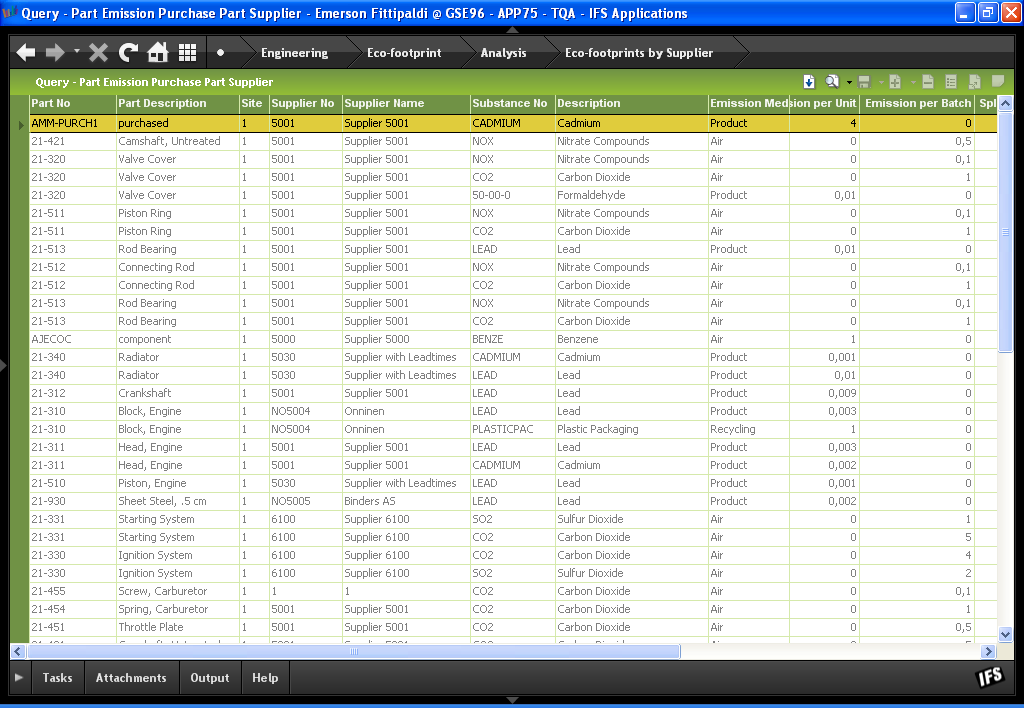Open the Help tab
Image resolution: width=1024 pixels, height=708 pixels.
coord(265,678)
